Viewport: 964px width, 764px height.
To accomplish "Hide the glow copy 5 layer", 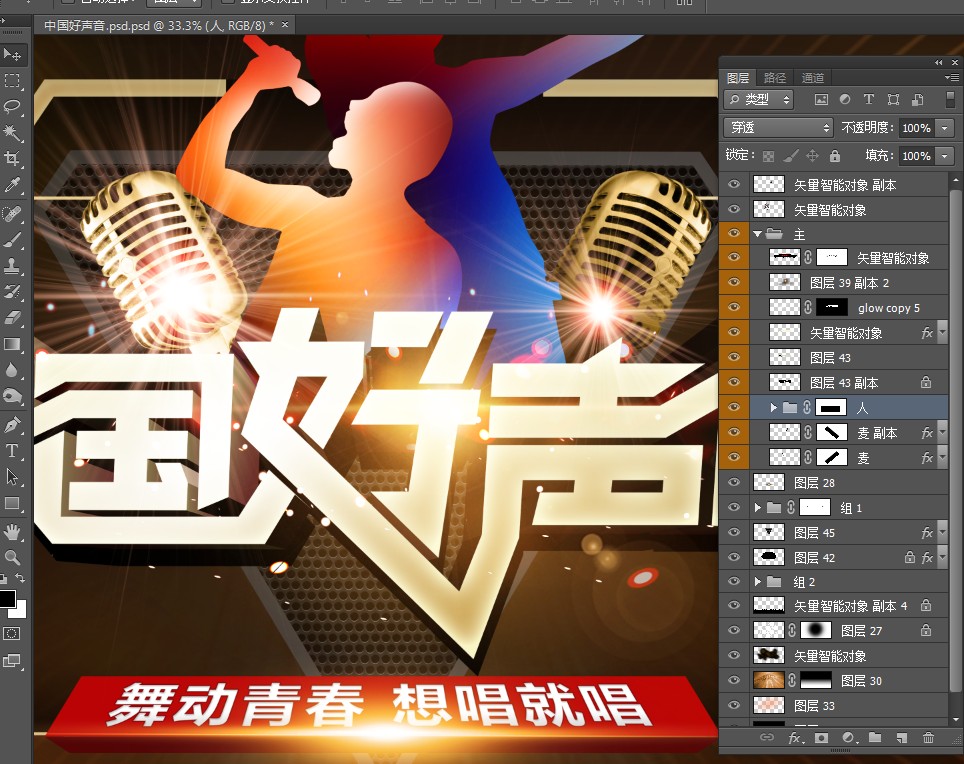I will click(734, 307).
